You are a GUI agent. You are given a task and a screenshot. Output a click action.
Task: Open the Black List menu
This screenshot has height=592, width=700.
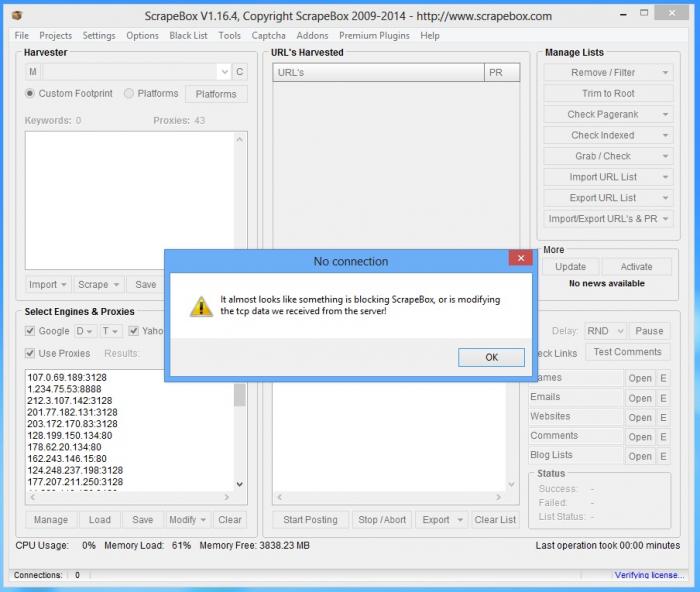[188, 35]
